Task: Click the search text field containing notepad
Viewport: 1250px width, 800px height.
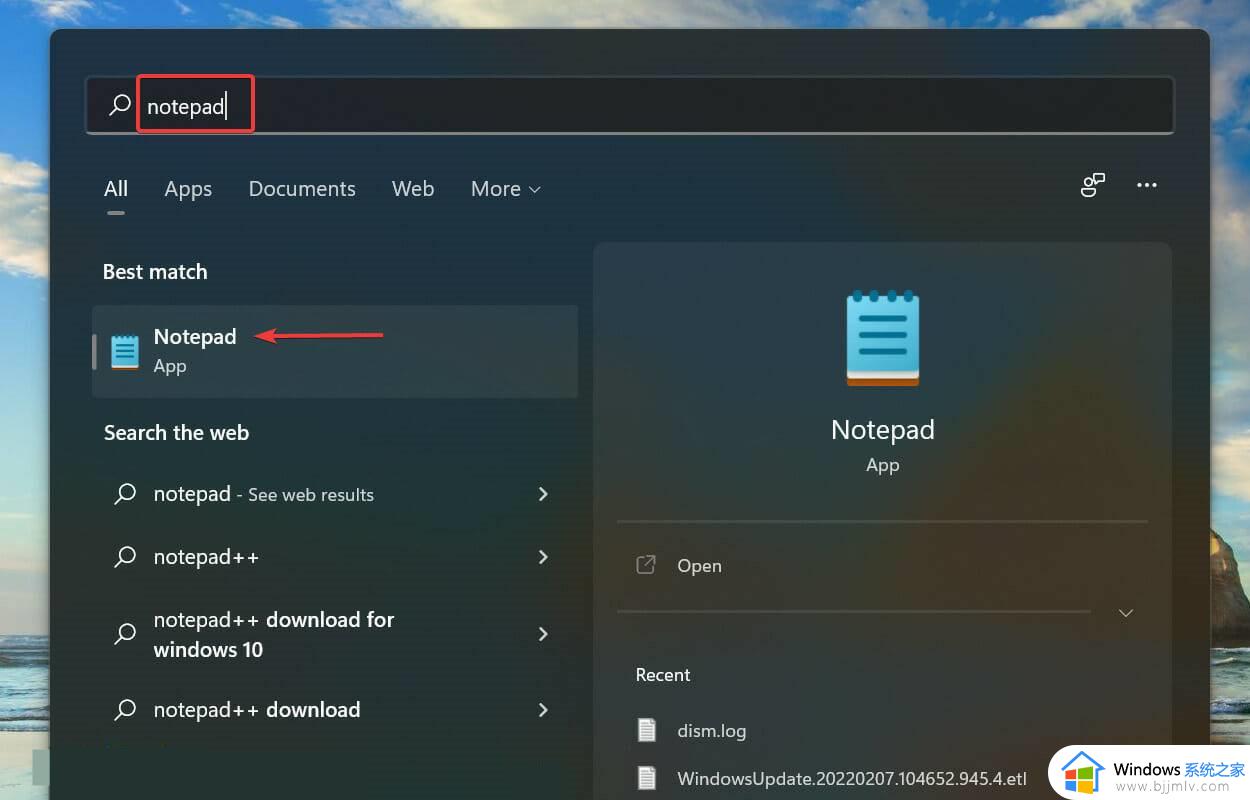Action: coord(629,105)
